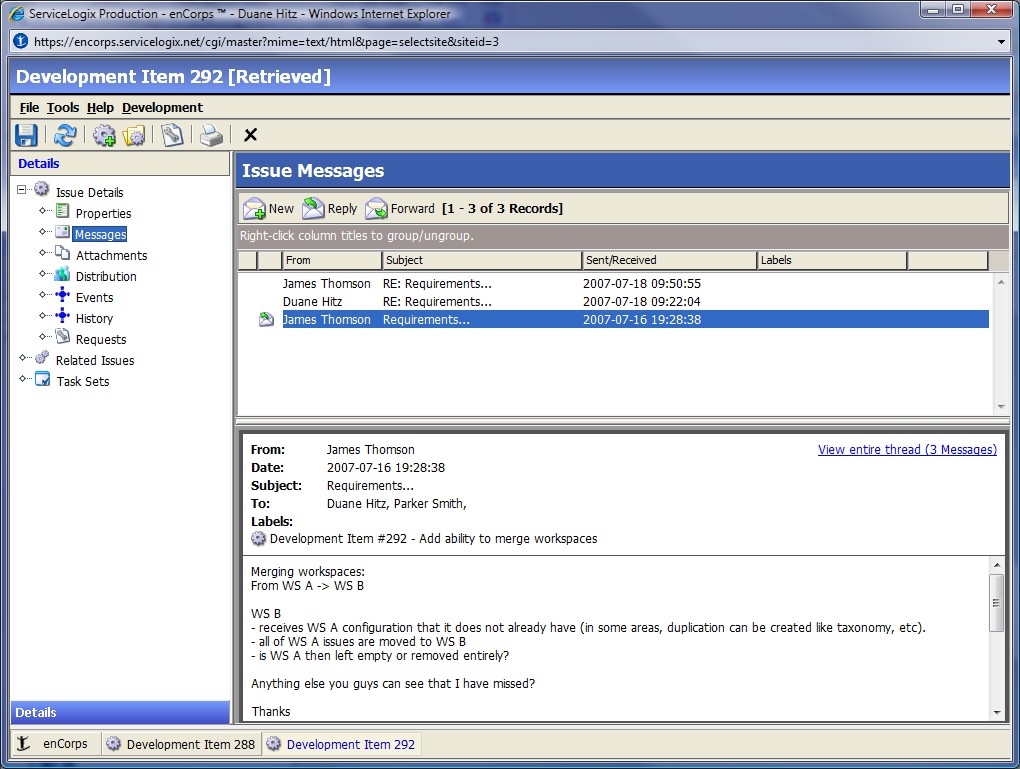This screenshot has width=1020, height=769.
Task: Select the message dated 2007-07-16 19:28:38
Action: (x=614, y=319)
